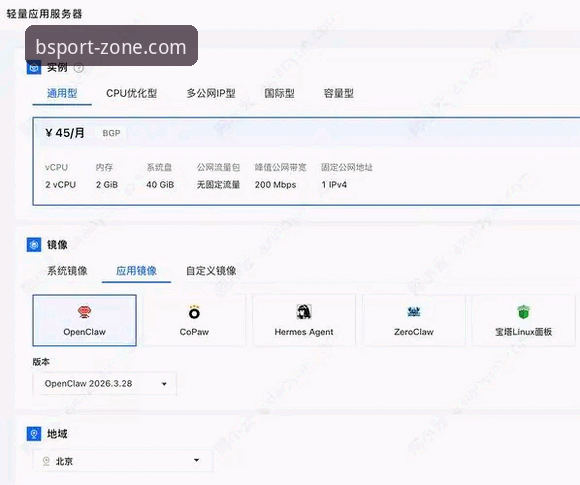Switch to the 通用型 tab
Screen dimensions: 580x485
(62, 93)
